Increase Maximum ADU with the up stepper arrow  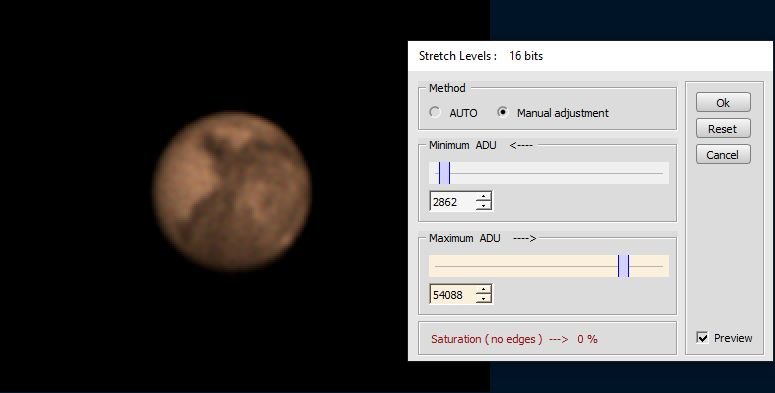point(484,290)
